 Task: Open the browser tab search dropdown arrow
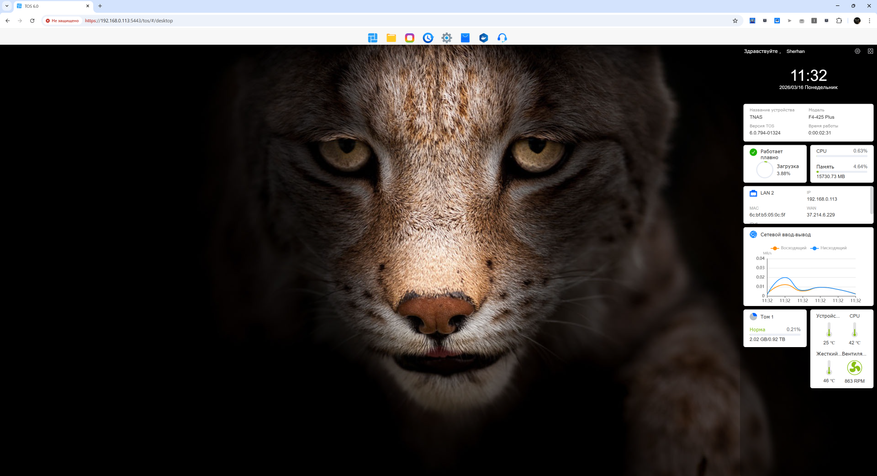coord(7,6)
